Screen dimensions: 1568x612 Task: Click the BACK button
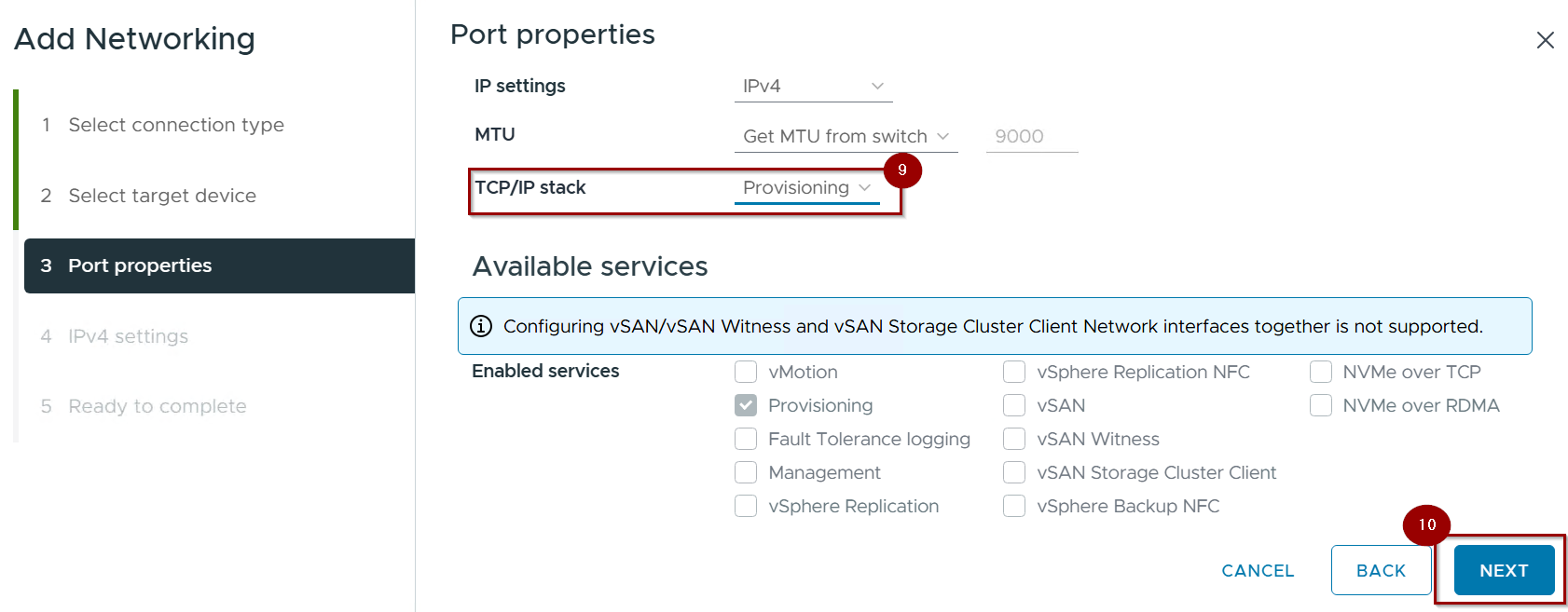[1381, 570]
